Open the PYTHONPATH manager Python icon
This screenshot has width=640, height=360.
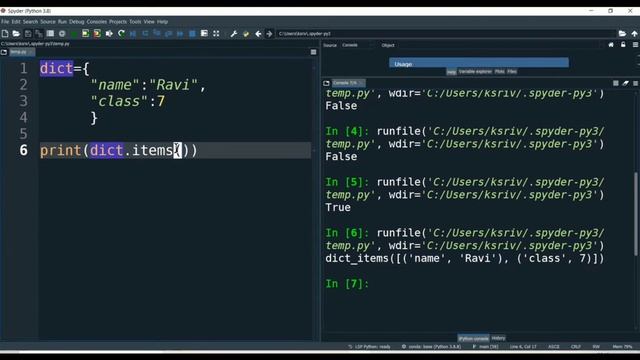point(246,33)
